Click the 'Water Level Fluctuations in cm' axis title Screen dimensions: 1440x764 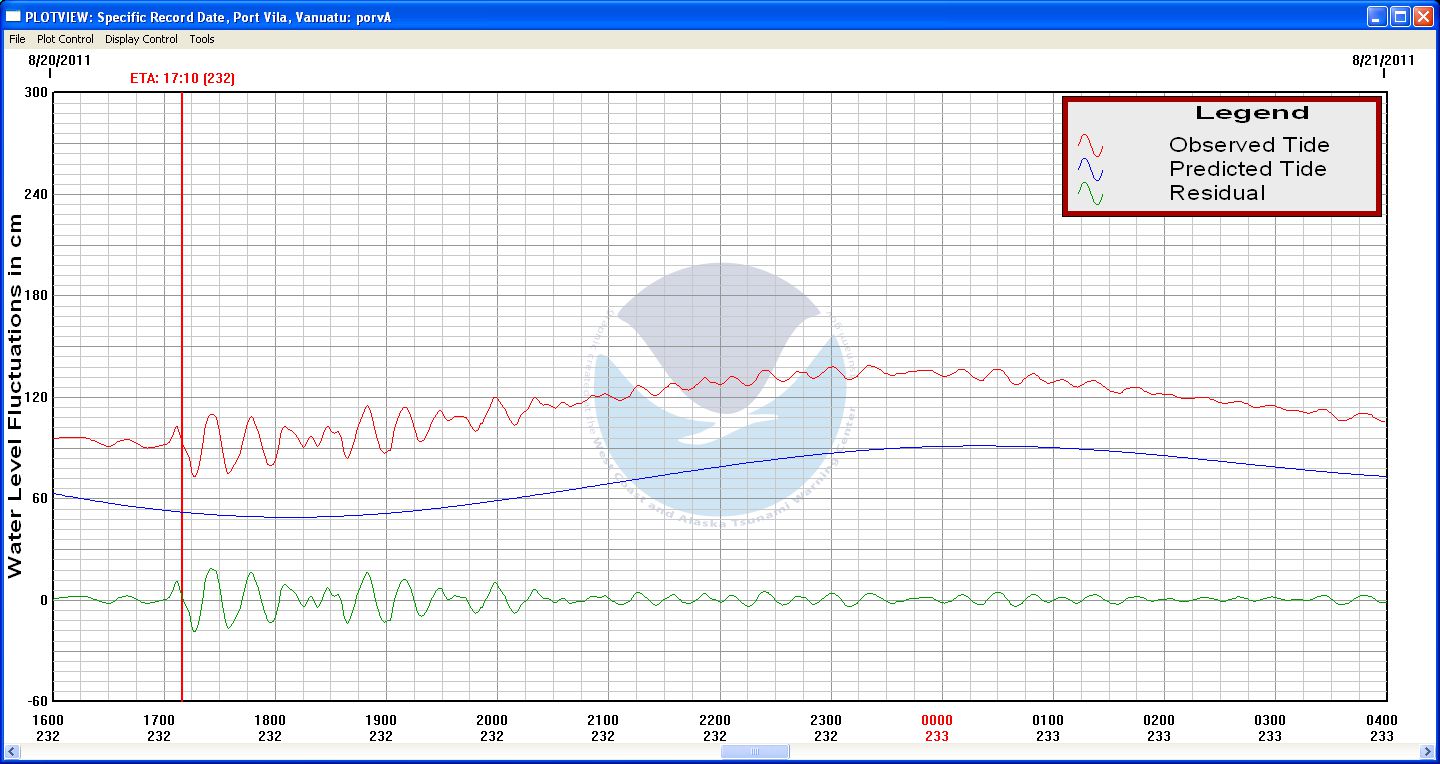coord(15,397)
